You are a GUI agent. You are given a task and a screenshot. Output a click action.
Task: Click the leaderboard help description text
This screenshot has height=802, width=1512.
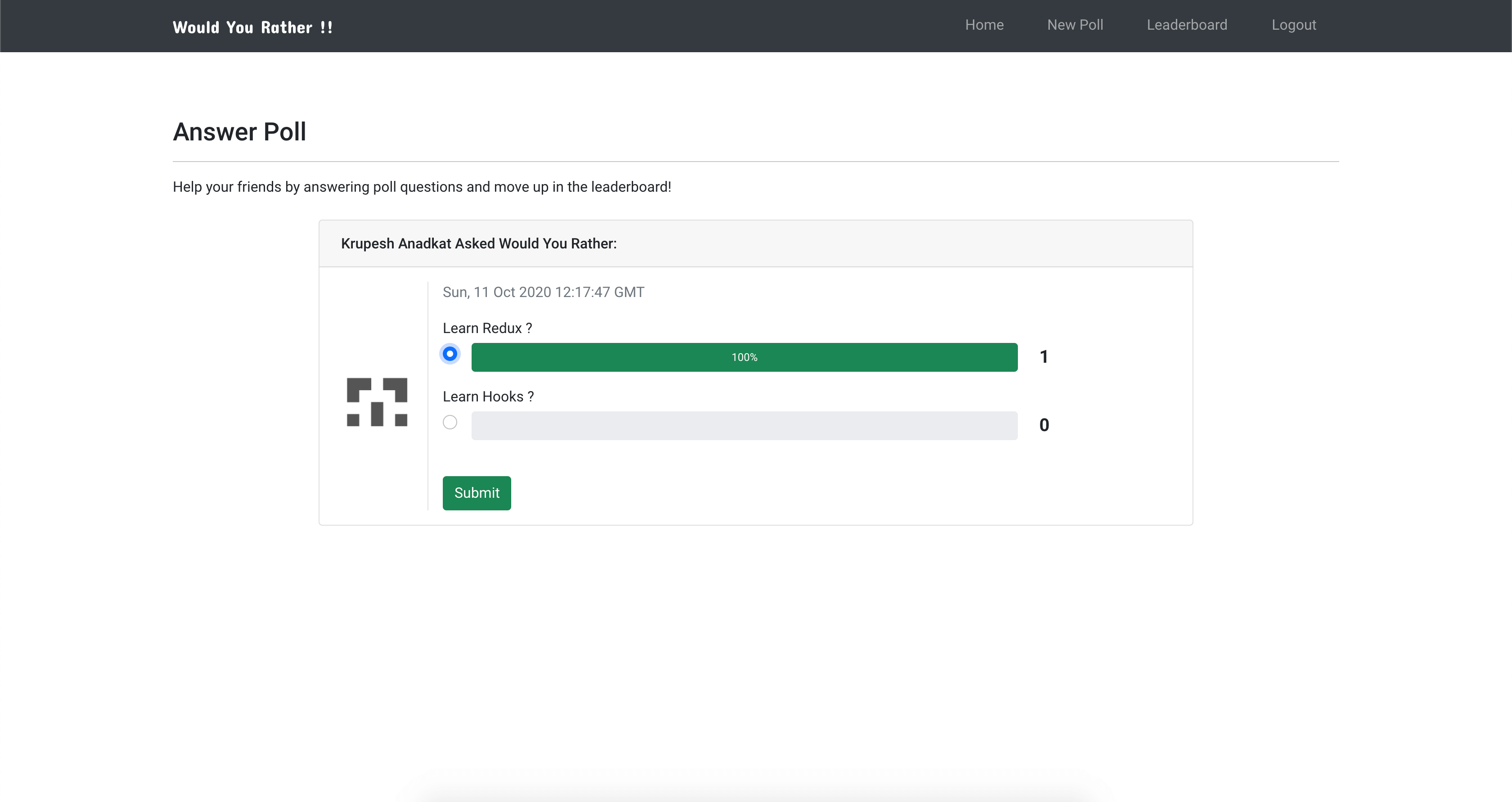click(422, 187)
